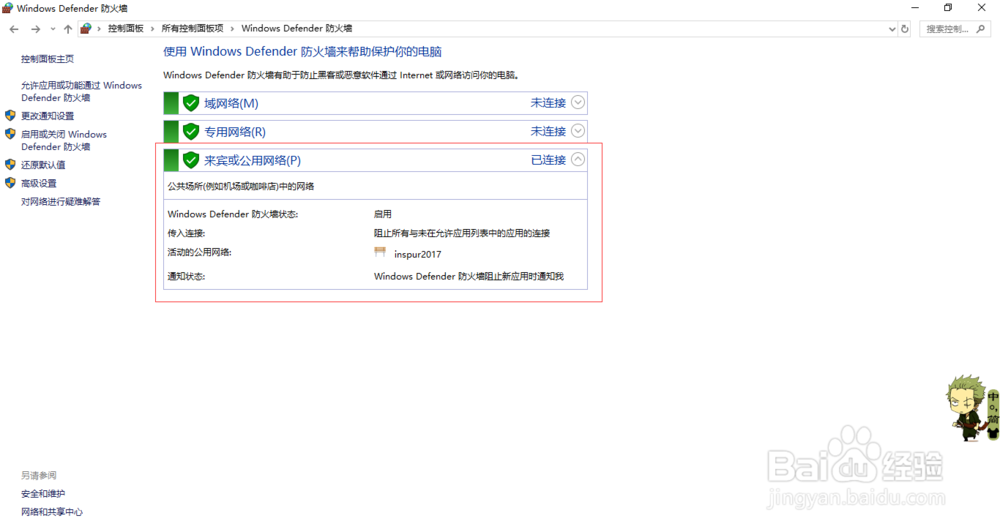Click the Control Panel address bar icon
The height and width of the screenshot is (532, 1000).
pos(86,29)
